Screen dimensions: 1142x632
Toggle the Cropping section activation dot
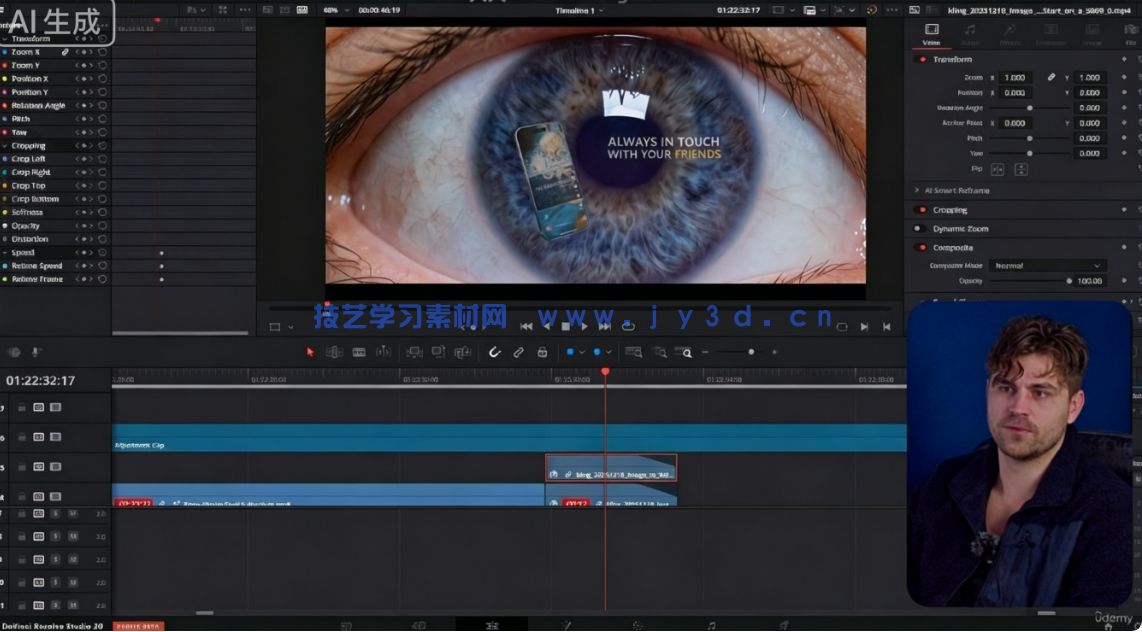922,210
